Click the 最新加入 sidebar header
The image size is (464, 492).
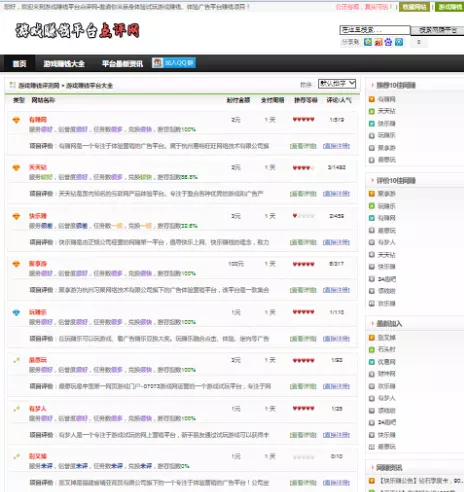[x=389, y=324]
